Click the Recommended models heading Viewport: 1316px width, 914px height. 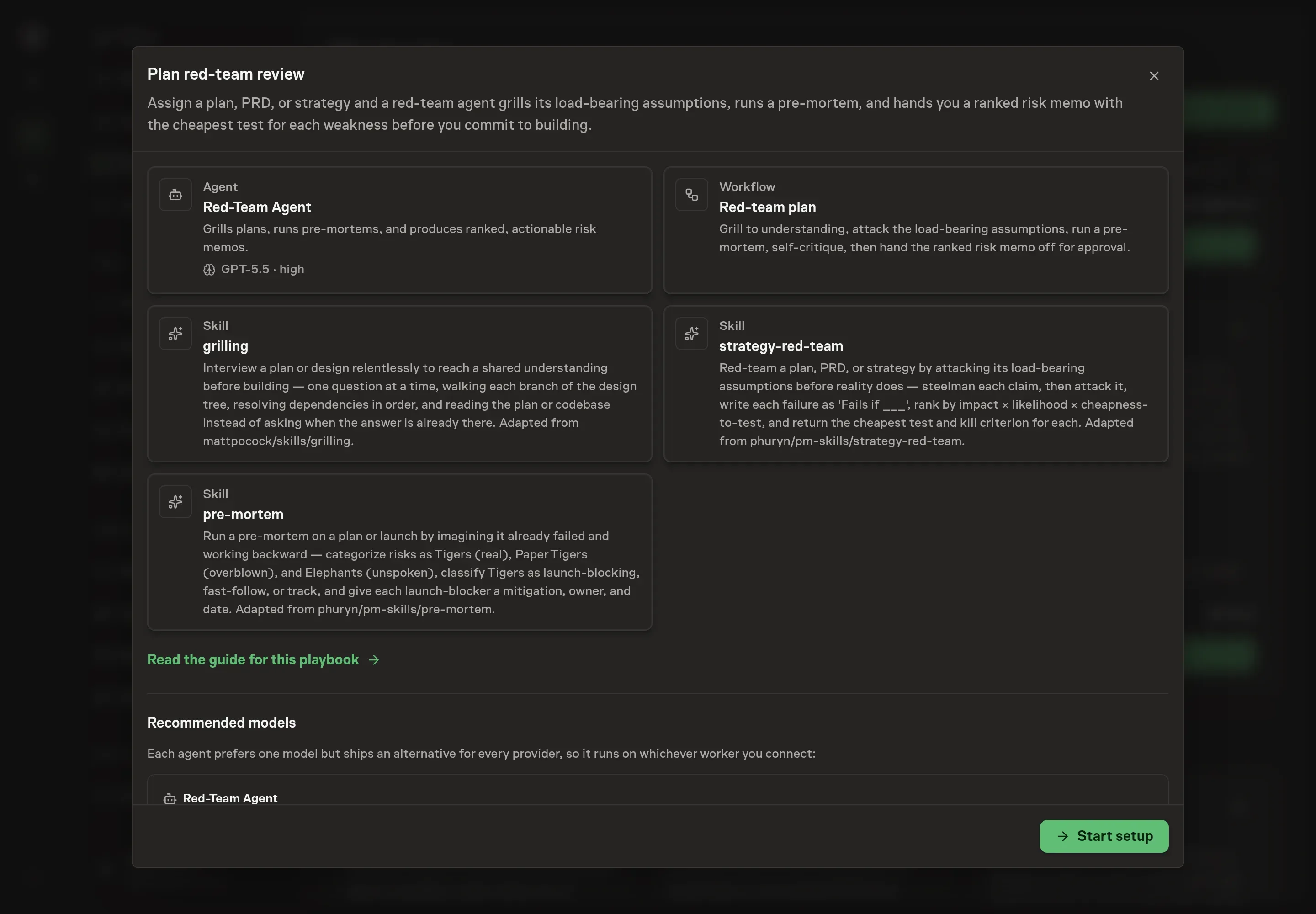pos(221,722)
